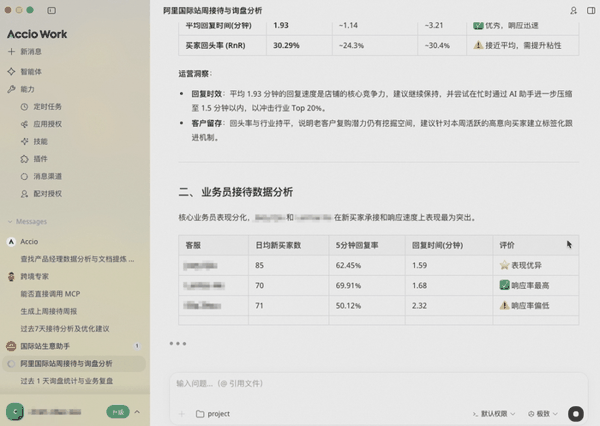Expand the account menu chevron
600x426 pixels.
pyautogui.click(x=136, y=411)
